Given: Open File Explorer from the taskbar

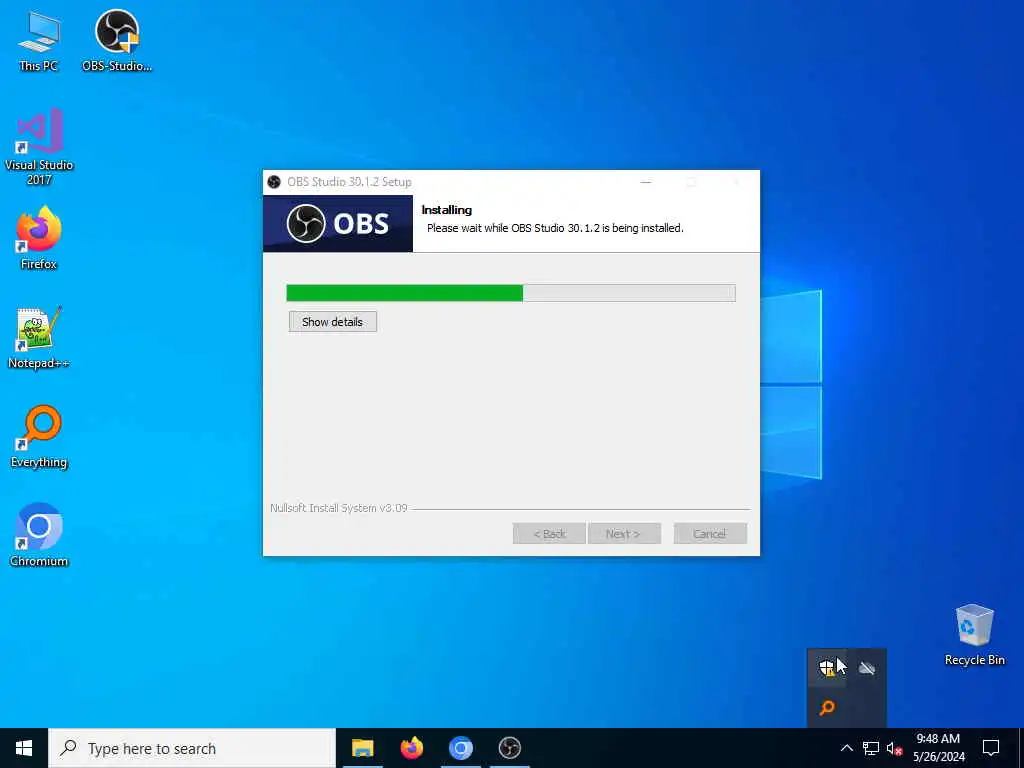Looking at the screenshot, I should (x=362, y=748).
